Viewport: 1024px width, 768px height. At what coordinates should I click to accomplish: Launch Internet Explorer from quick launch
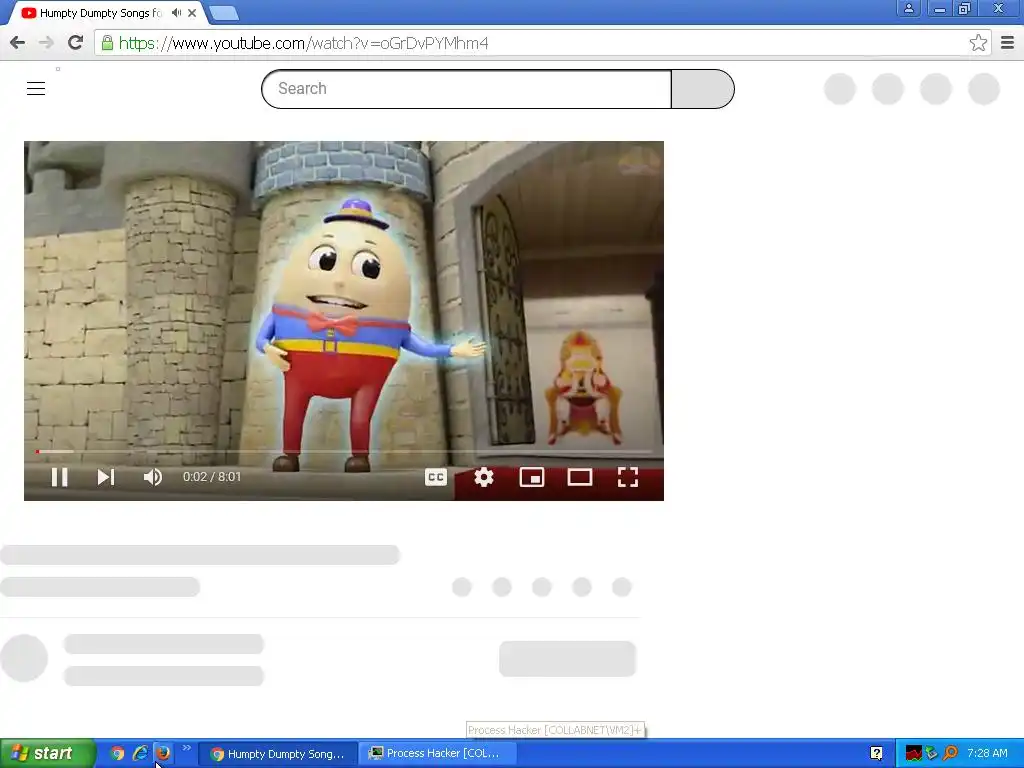[x=140, y=754]
